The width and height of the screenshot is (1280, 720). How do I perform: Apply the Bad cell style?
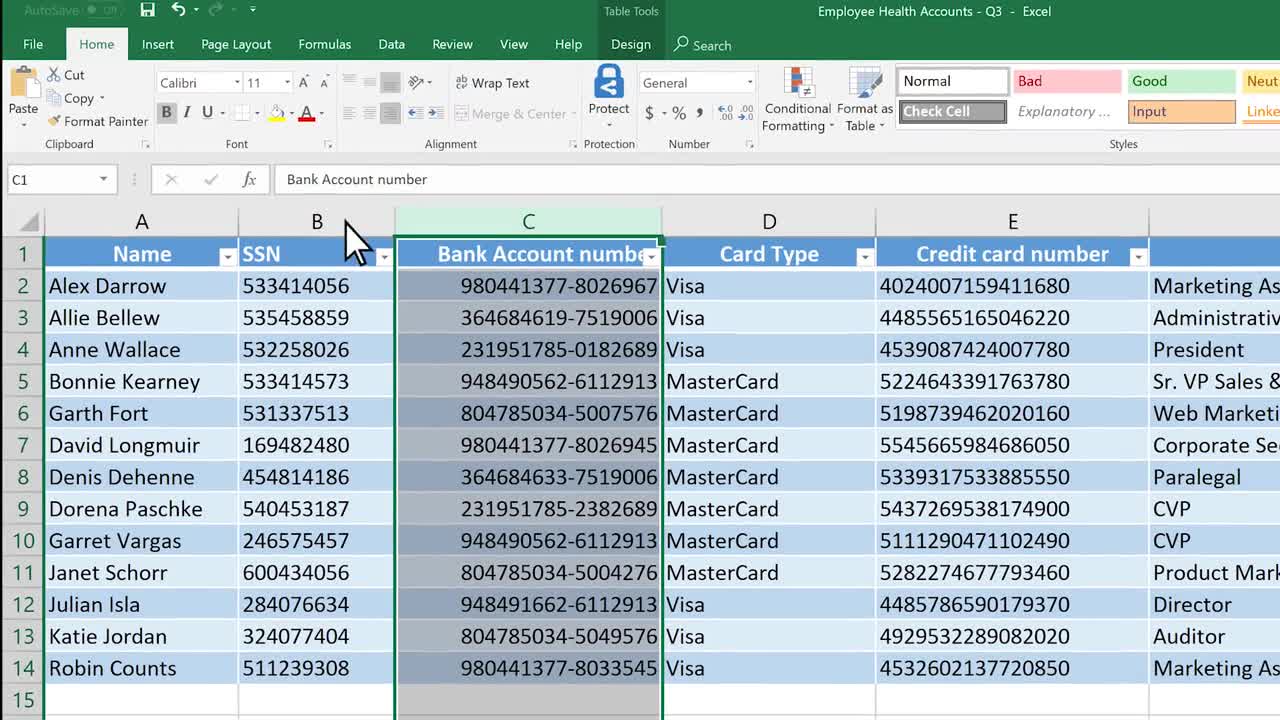(x=1067, y=81)
